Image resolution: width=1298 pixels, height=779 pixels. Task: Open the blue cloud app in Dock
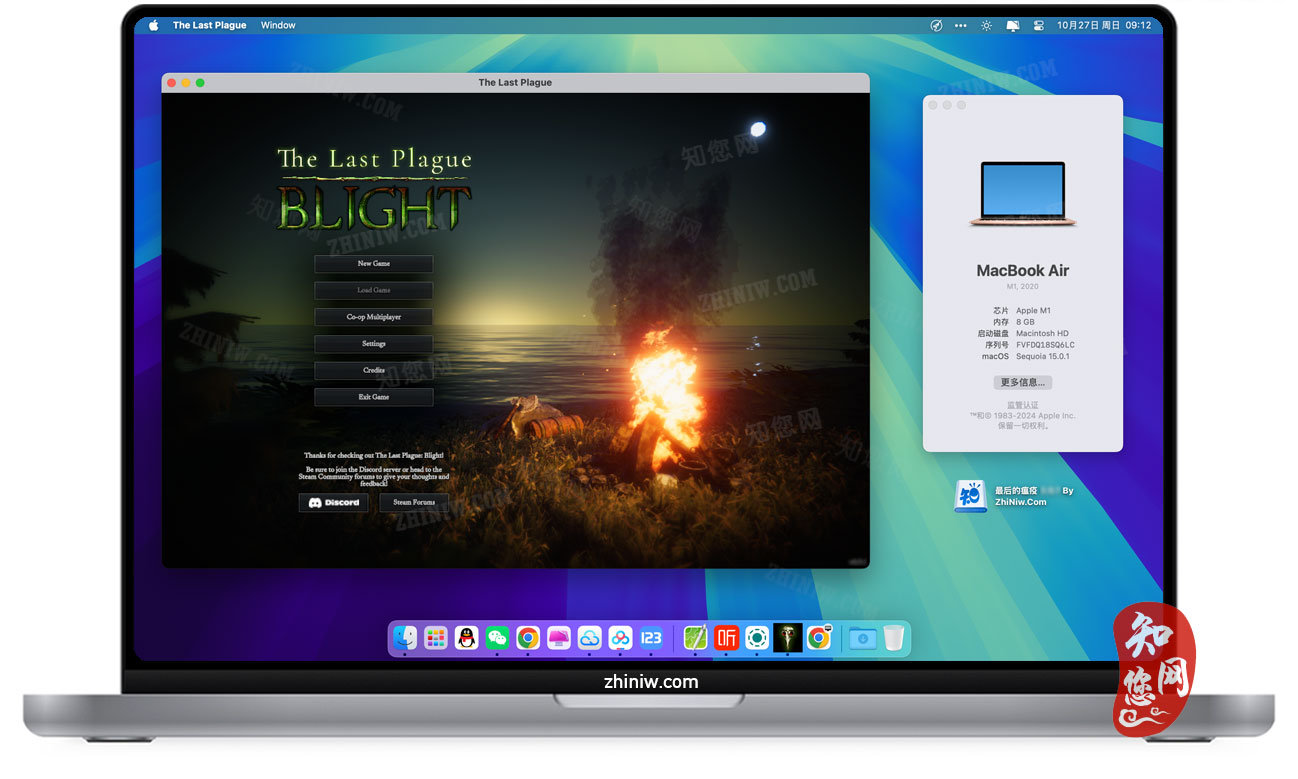pyautogui.click(x=590, y=637)
